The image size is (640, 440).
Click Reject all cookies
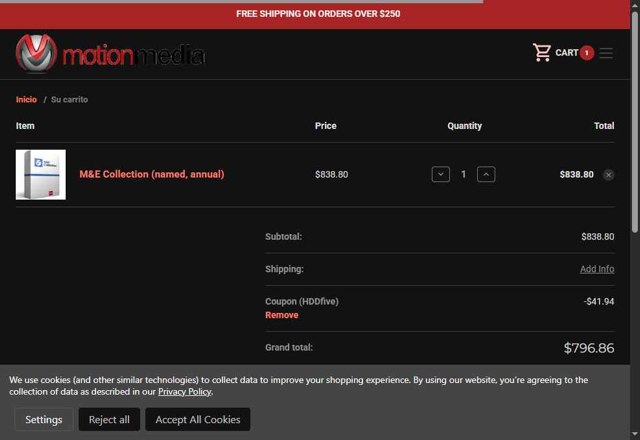click(x=109, y=420)
